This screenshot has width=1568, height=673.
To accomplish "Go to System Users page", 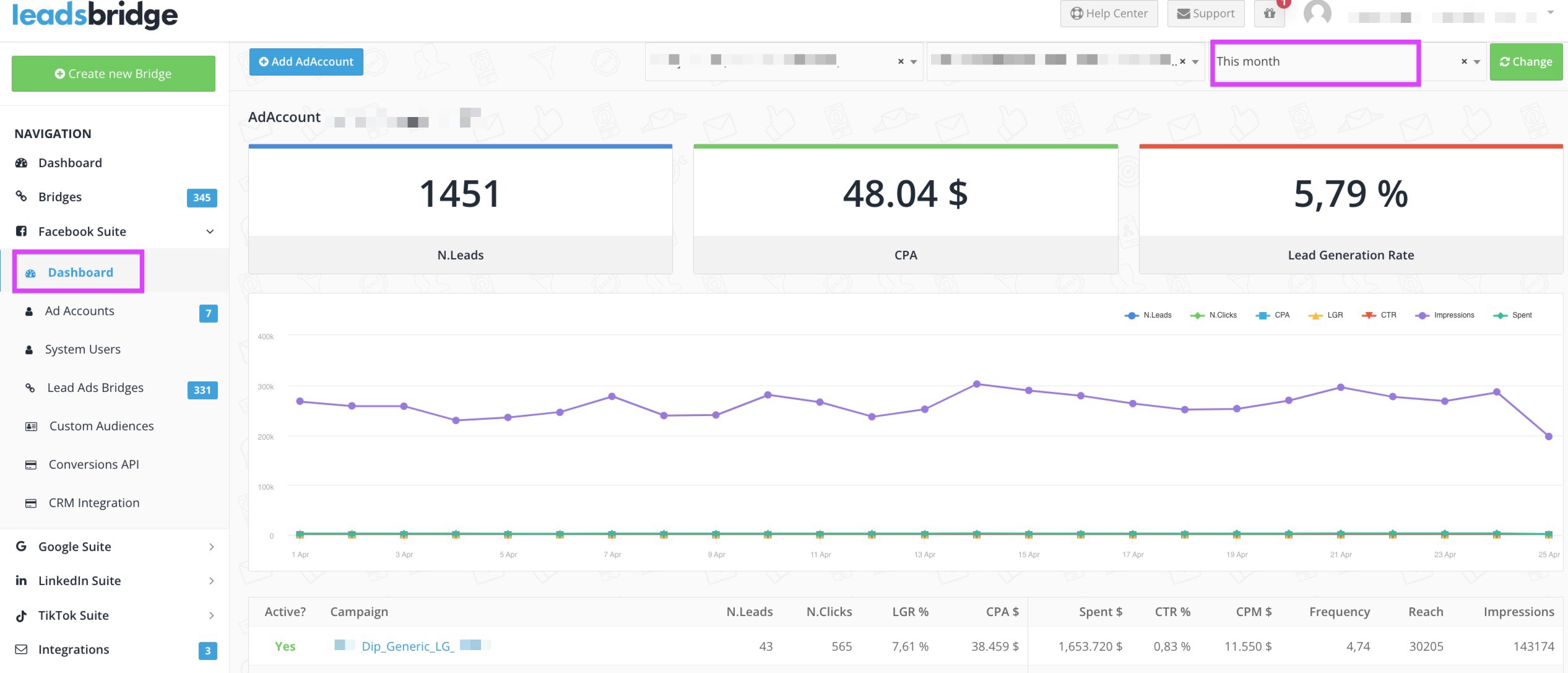I will pos(83,349).
